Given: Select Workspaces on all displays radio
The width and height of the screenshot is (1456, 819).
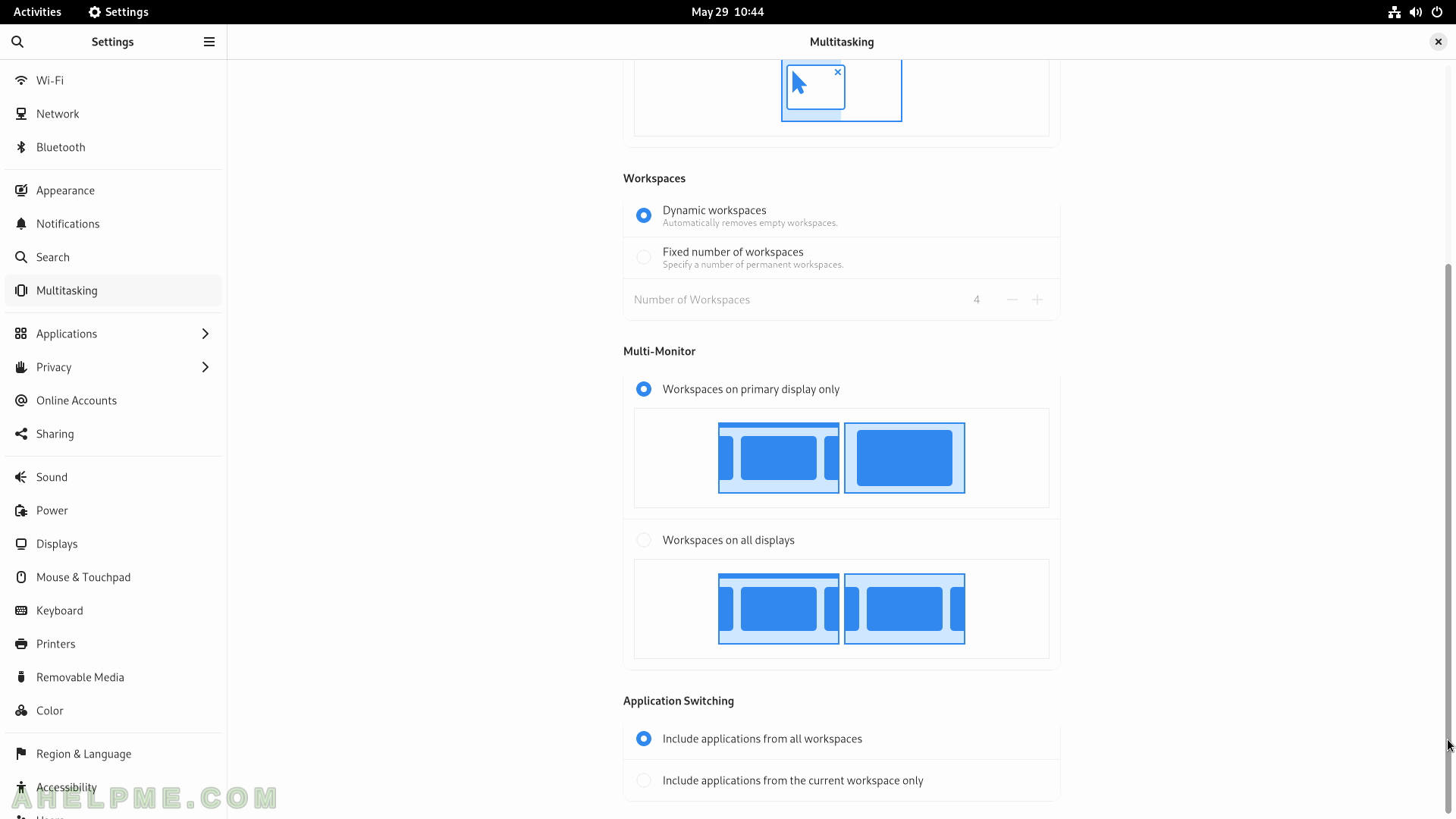Looking at the screenshot, I should point(644,540).
